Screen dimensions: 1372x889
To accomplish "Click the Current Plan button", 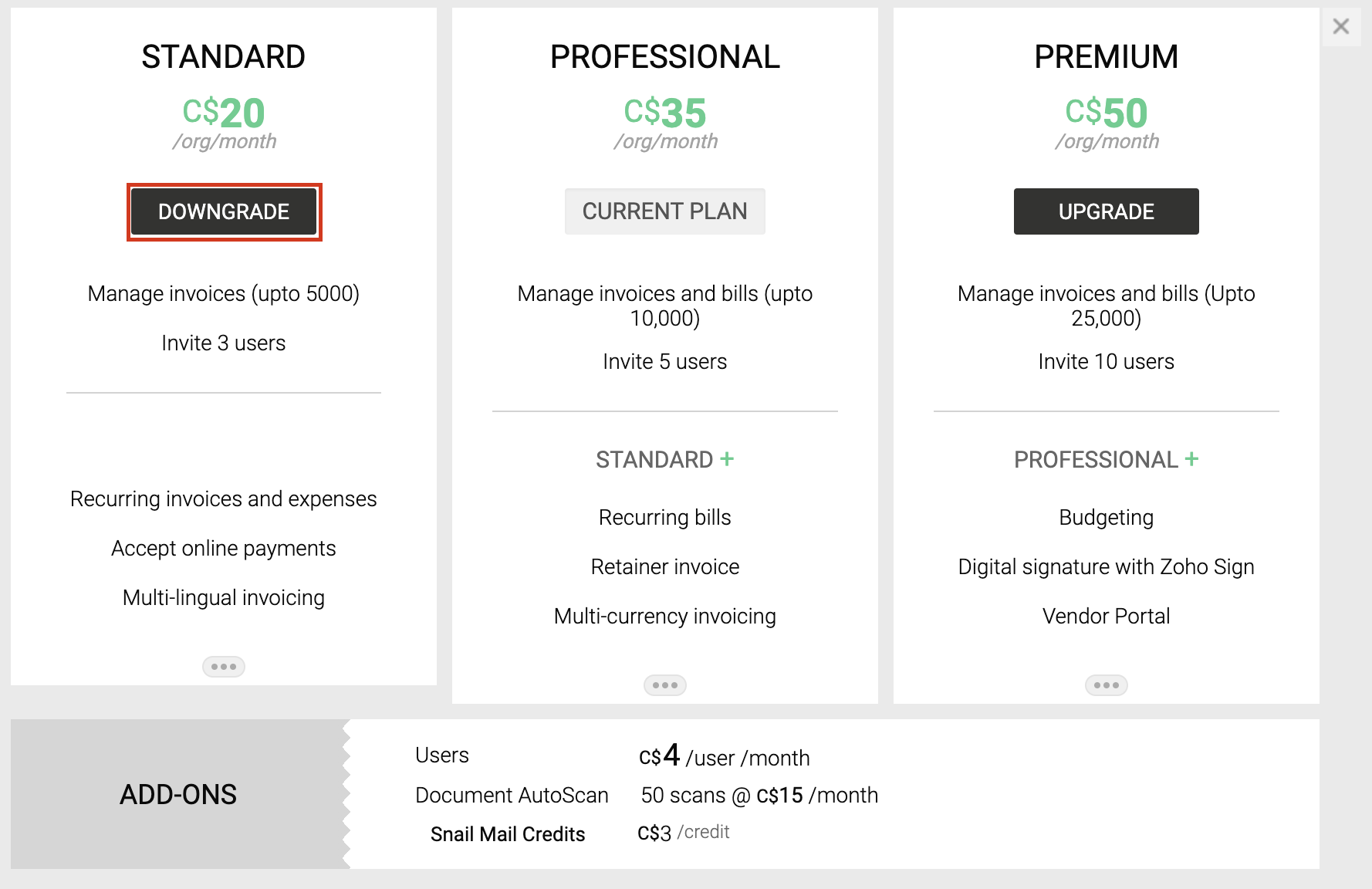I will point(664,211).
